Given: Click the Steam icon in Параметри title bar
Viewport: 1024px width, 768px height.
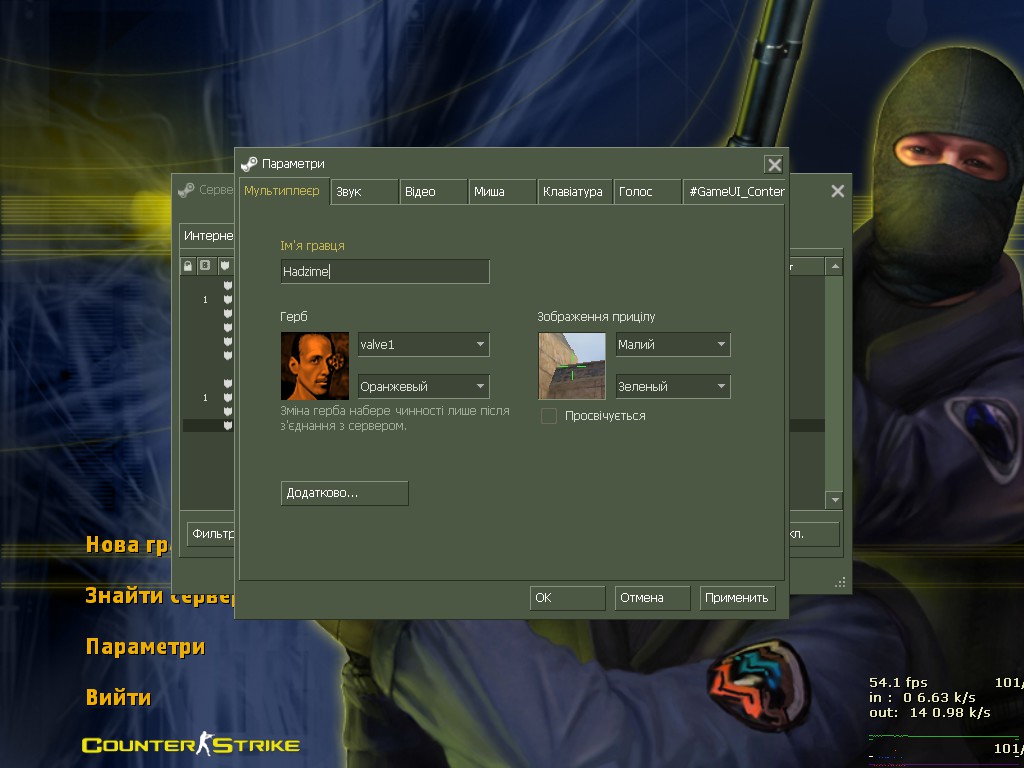Looking at the screenshot, I should (x=249, y=164).
